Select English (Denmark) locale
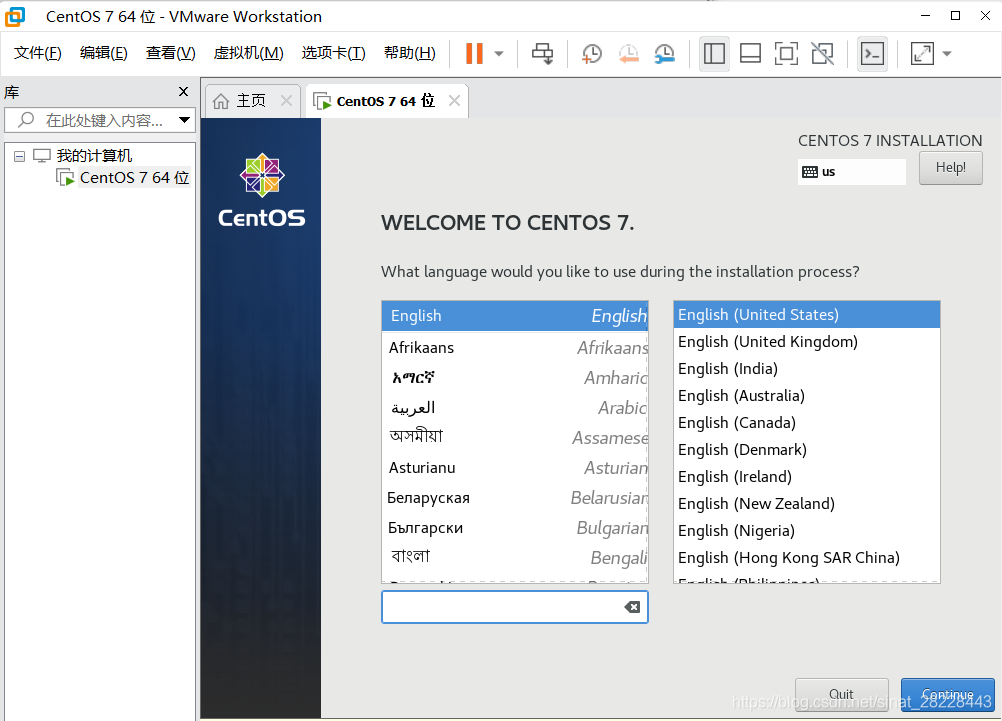This screenshot has width=1002, height=721. [806, 450]
